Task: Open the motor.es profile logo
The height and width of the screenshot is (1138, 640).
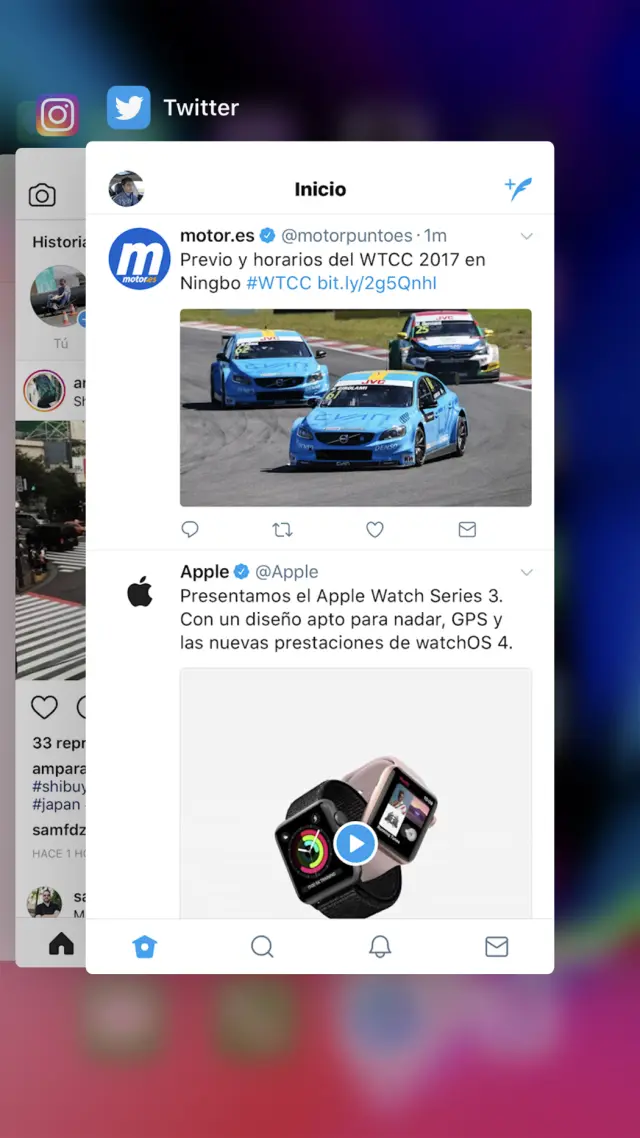Action: point(139,259)
